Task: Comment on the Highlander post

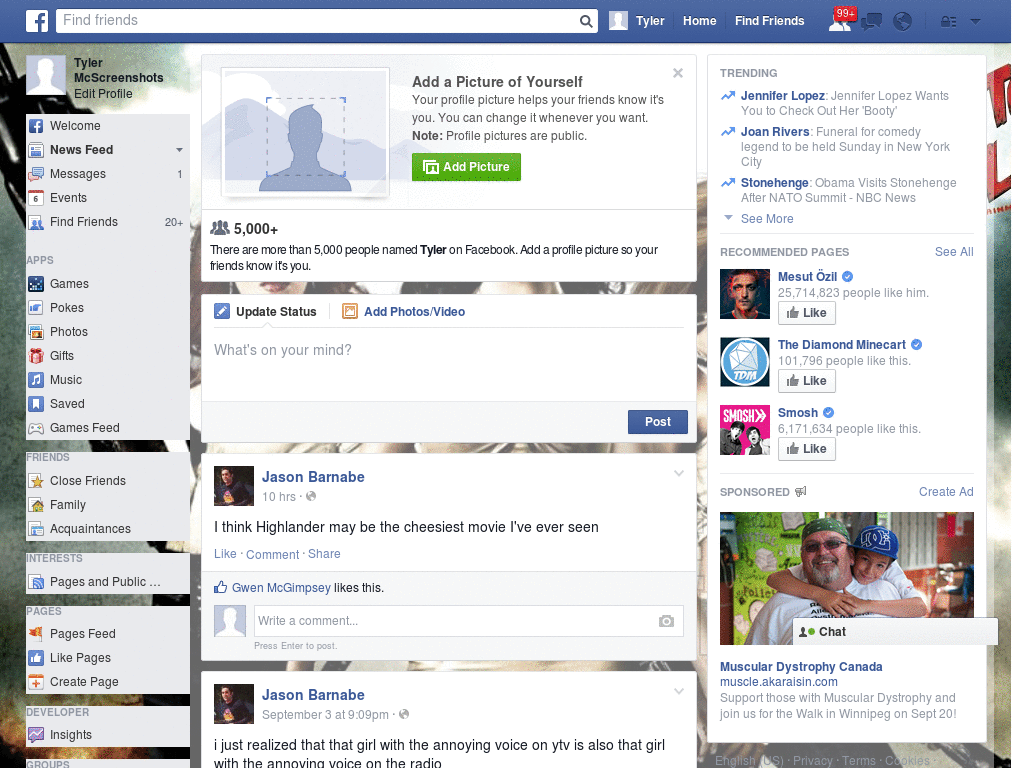Action: [x=272, y=554]
